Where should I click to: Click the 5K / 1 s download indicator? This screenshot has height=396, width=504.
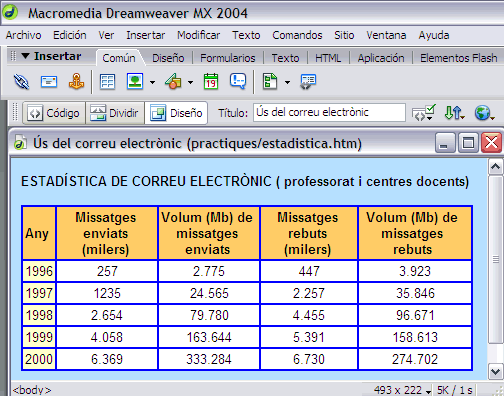[455, 390]
